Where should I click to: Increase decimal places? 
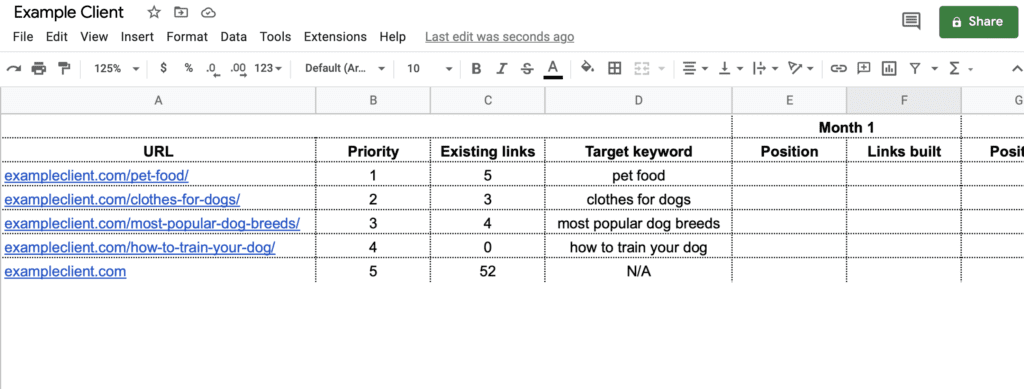239,69
